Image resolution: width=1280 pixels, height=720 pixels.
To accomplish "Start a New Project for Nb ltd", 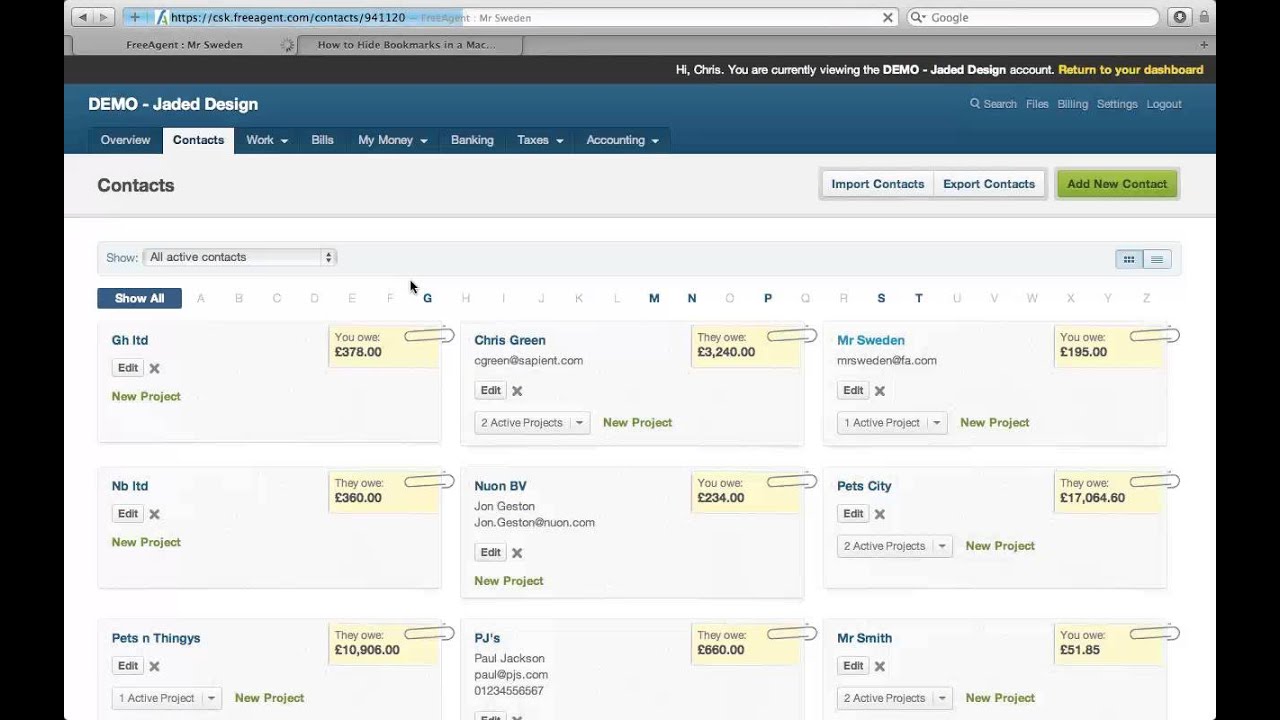I will coord(146,542).
